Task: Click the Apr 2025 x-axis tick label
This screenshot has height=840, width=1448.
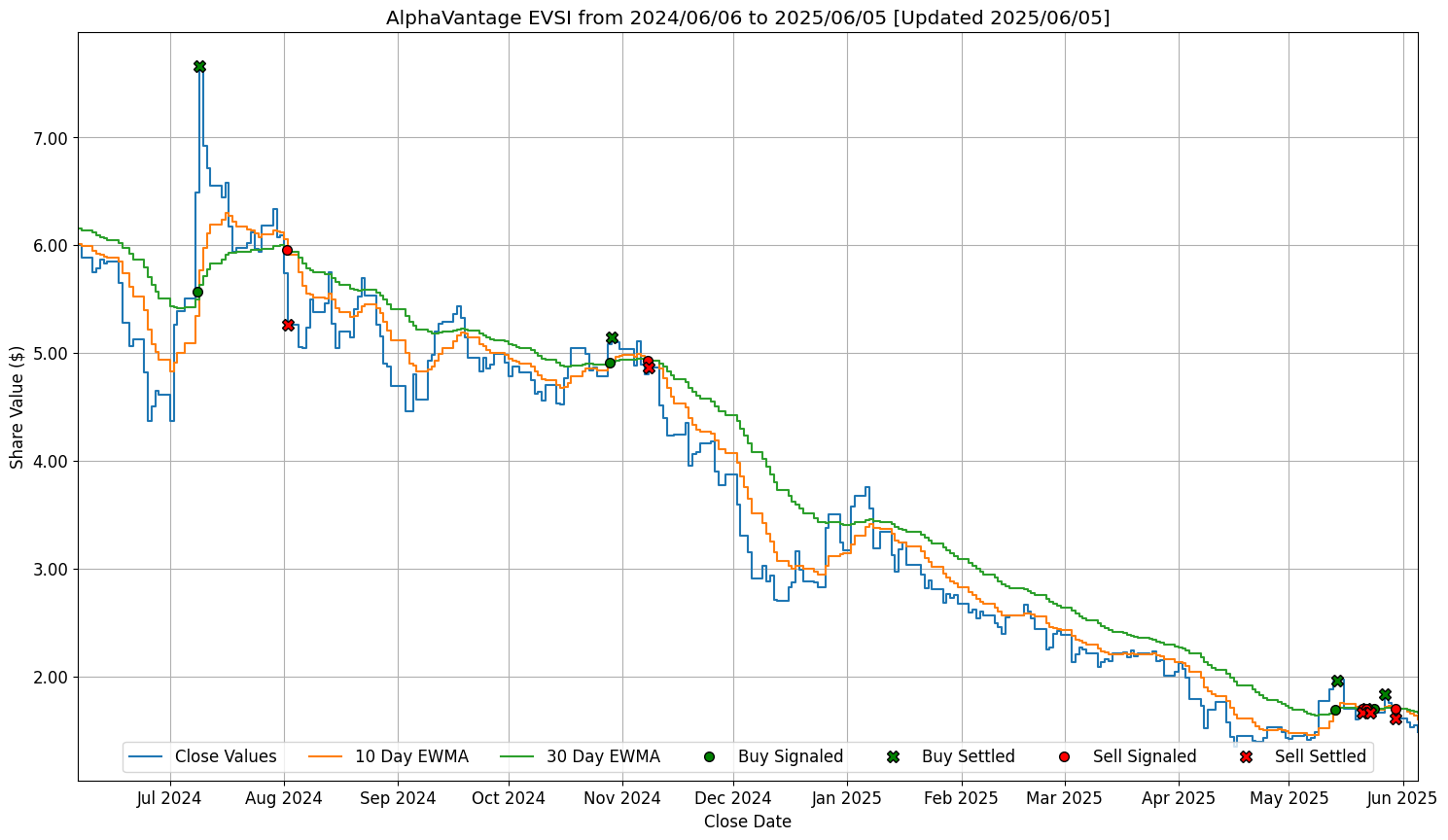Action: 1179,798
